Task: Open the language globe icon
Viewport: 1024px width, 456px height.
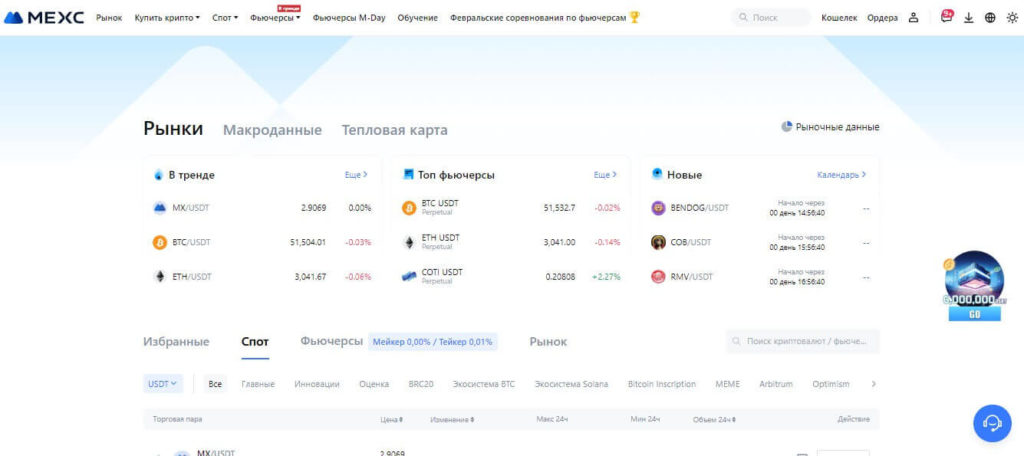Action: coord(990,18)
